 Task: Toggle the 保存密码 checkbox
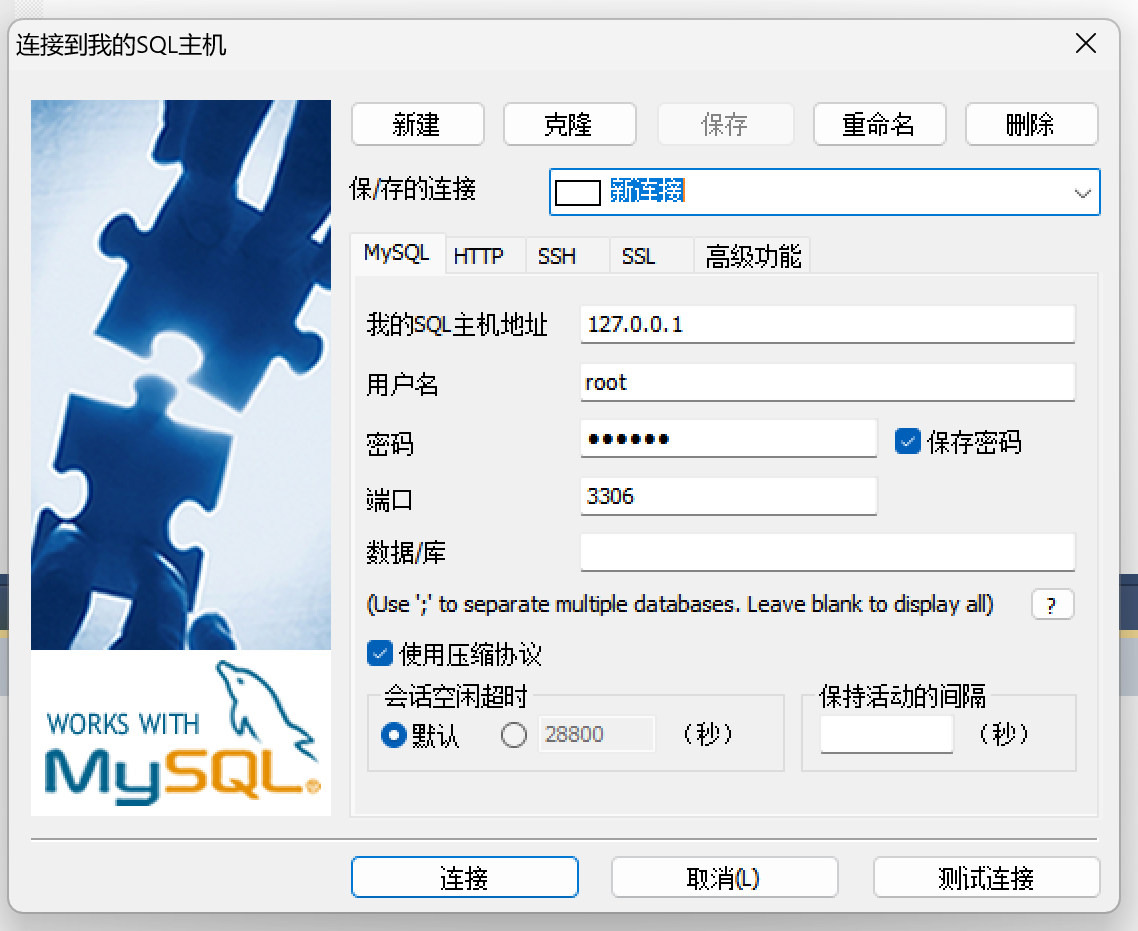pos(907,441)
